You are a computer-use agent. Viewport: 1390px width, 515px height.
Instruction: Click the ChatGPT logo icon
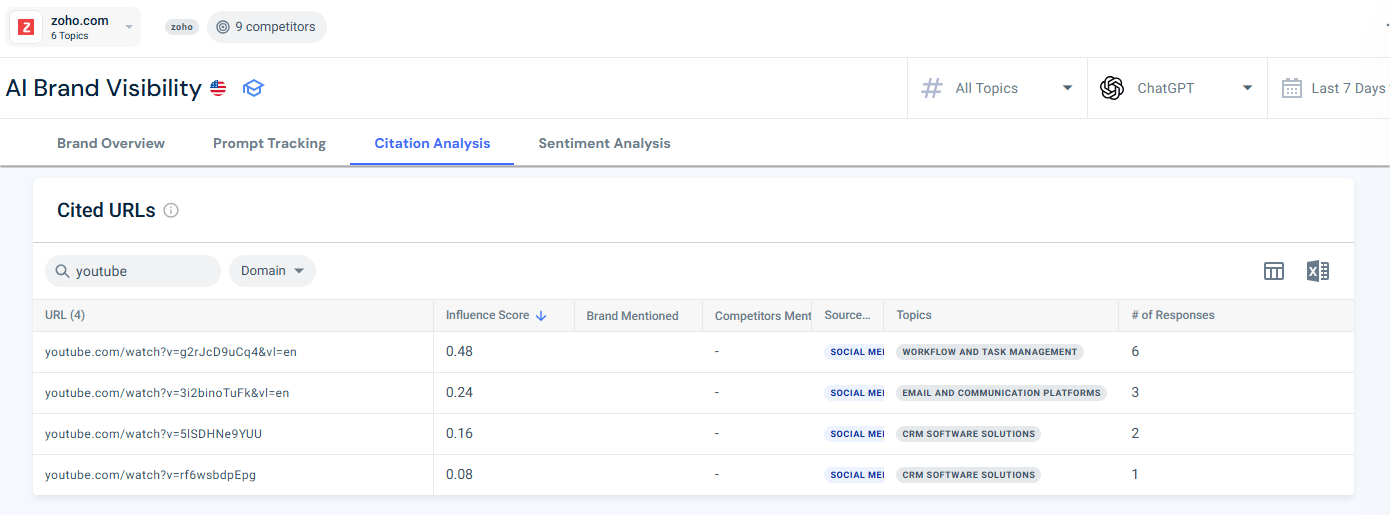coord(1112,88)
